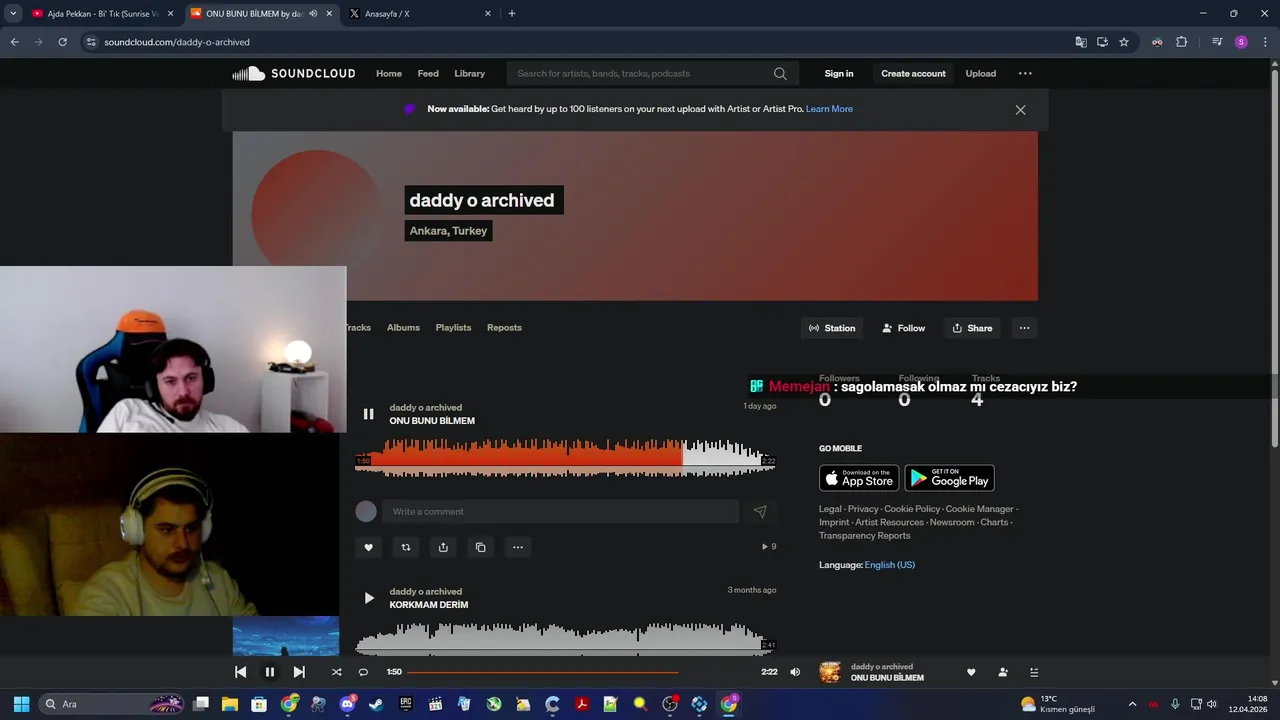Mute the player volume
The width and height of the screenshot is (1280, 720).
click(x=795, y=672)
